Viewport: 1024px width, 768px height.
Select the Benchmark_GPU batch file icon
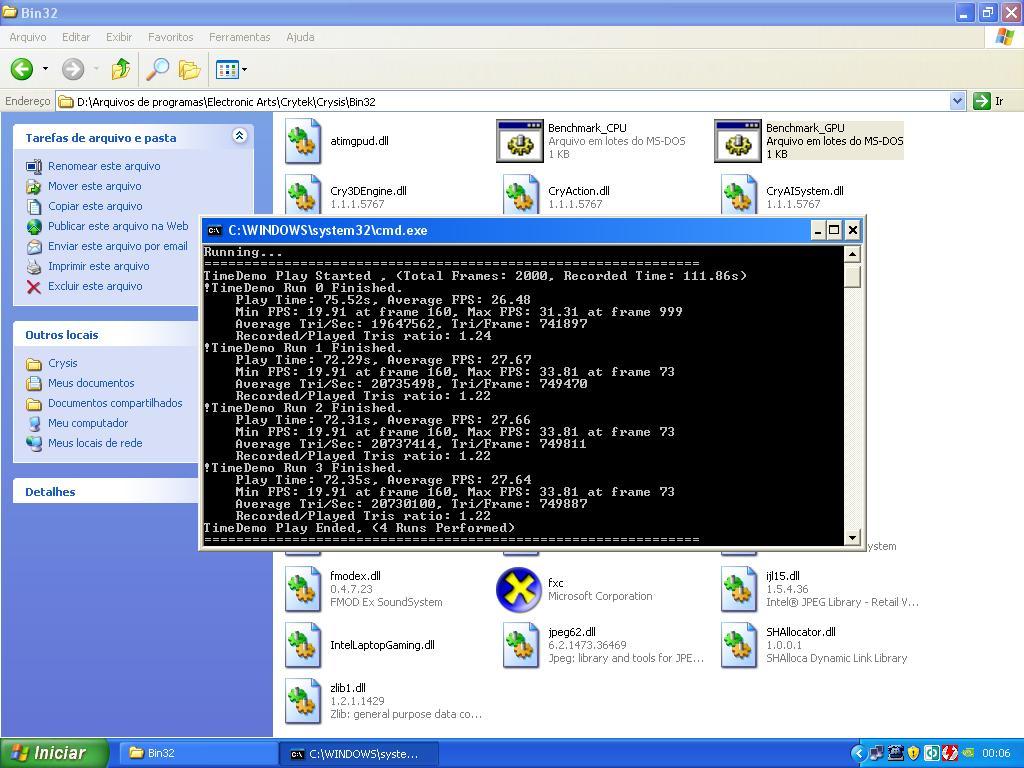click(738, 140)
